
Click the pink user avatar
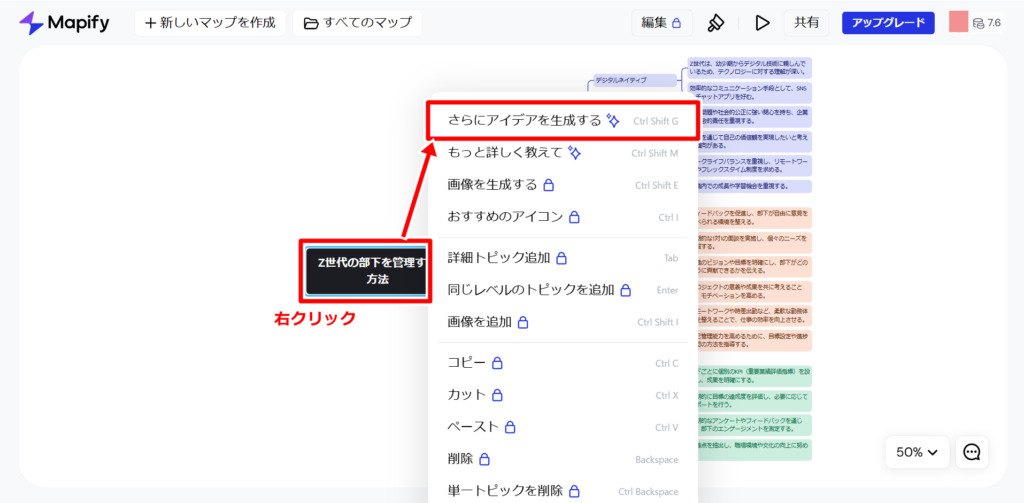[958, 22]
